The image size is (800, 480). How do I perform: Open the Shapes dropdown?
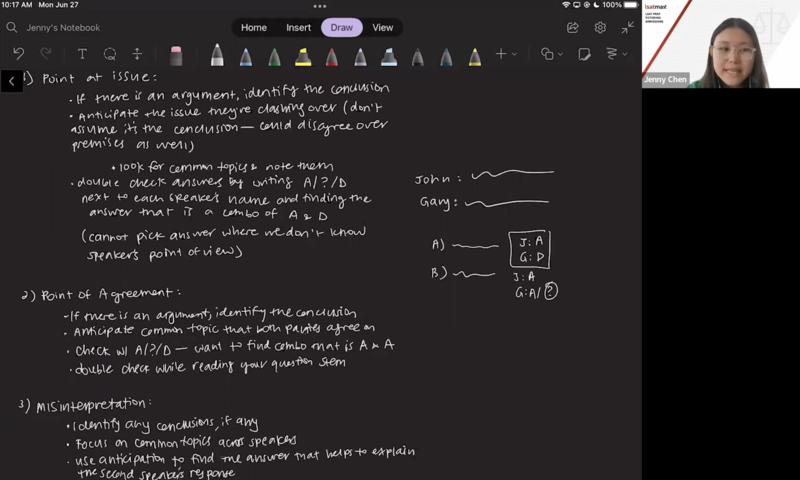tap(551, 54)
